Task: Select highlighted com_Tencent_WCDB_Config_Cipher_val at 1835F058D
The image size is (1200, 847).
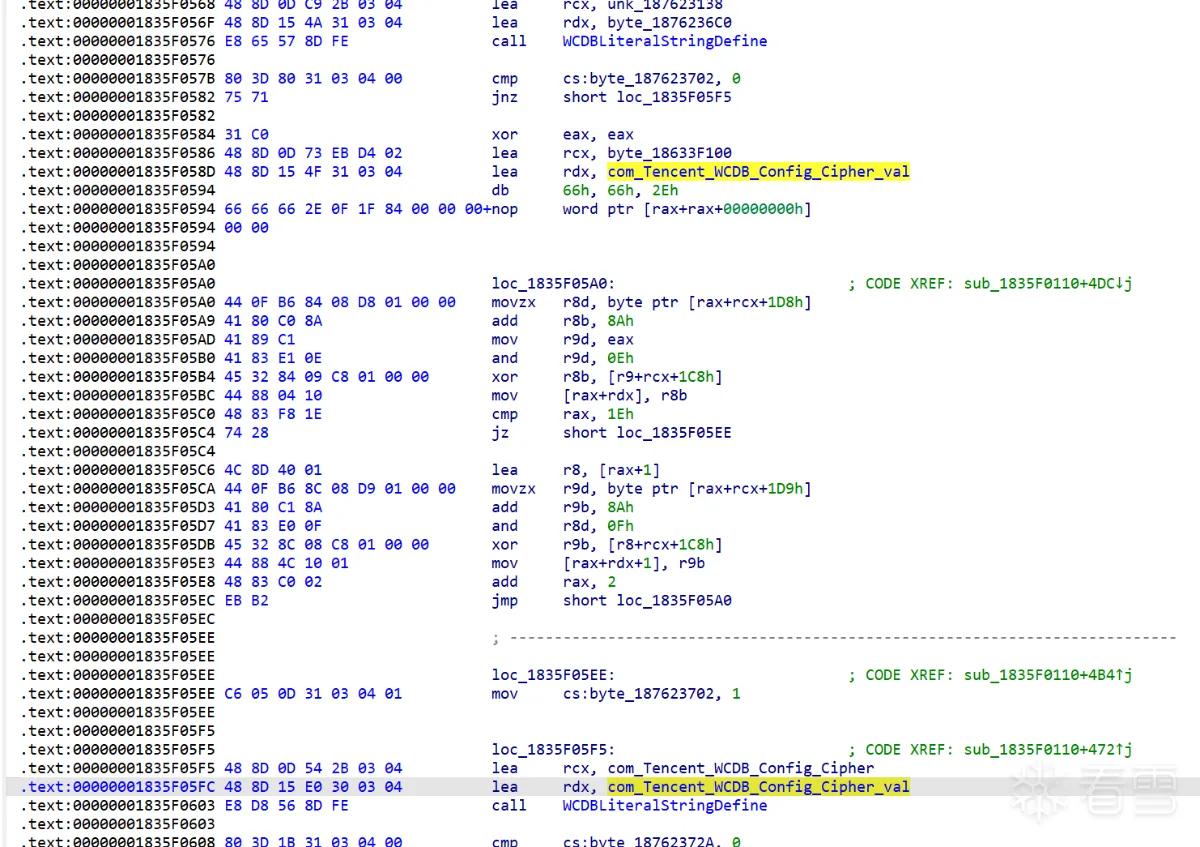Action: [759, 172]
